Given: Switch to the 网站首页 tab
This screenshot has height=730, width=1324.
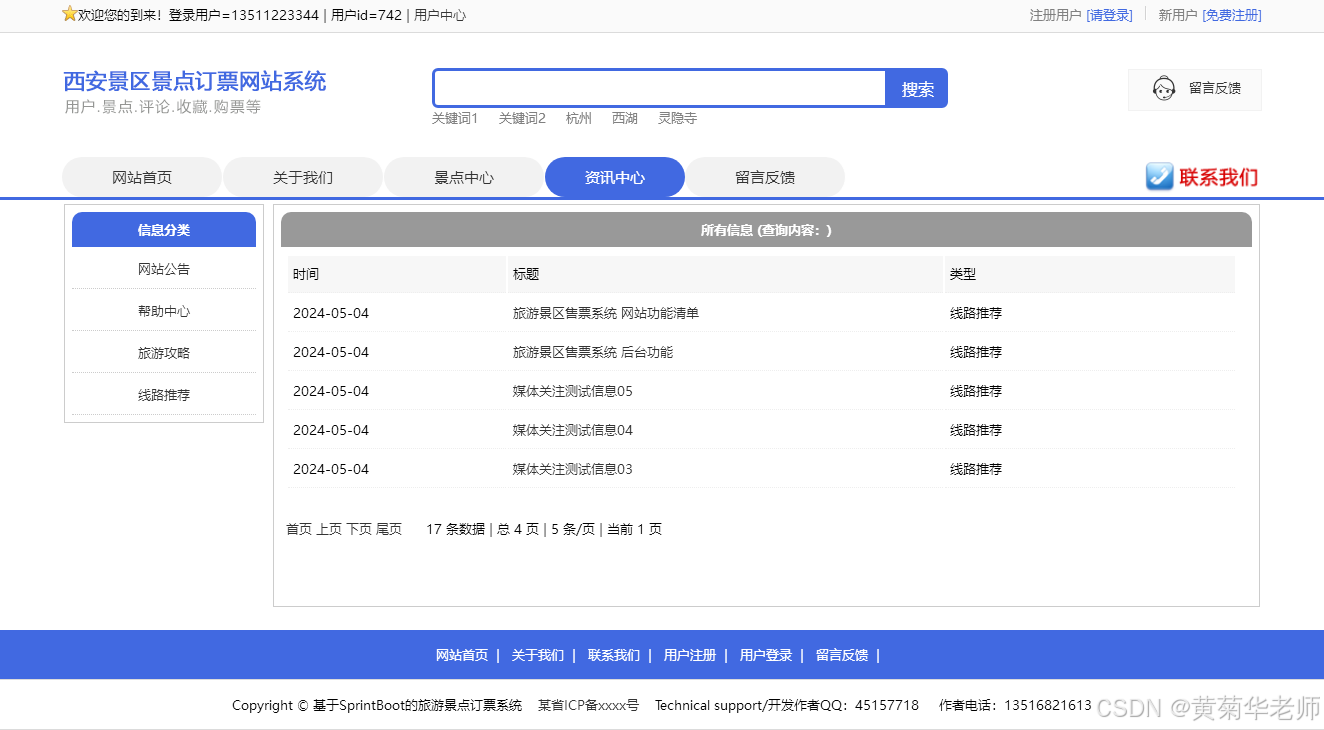Looking at the screenshot, I should point(142,176).
